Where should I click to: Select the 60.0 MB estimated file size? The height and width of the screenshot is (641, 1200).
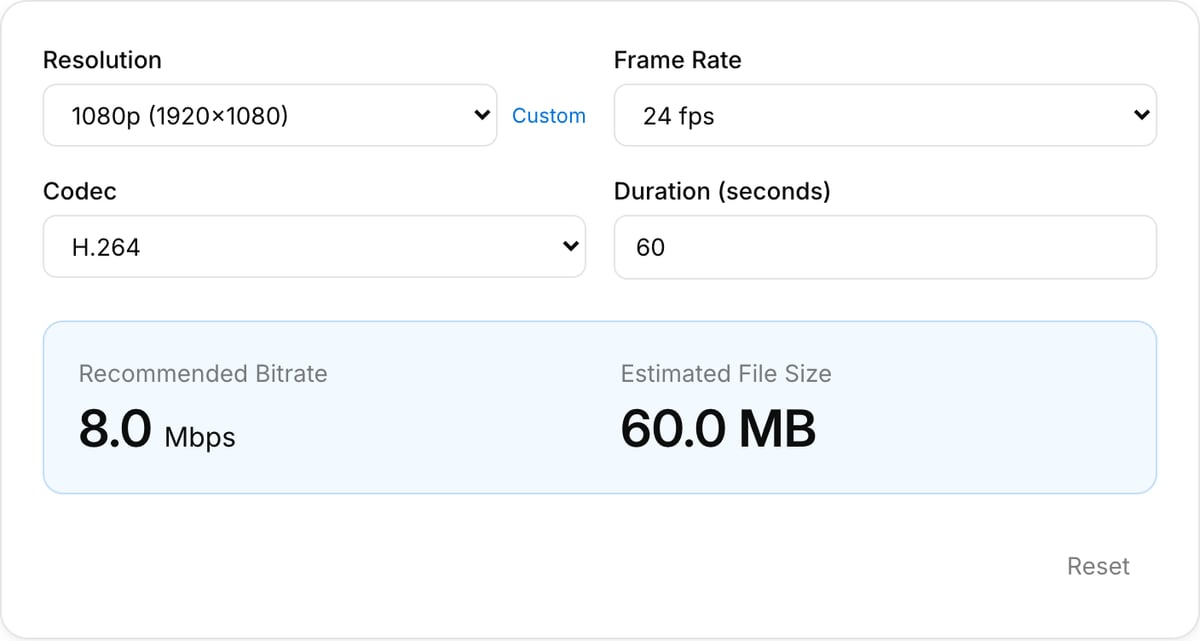point(718,429)
